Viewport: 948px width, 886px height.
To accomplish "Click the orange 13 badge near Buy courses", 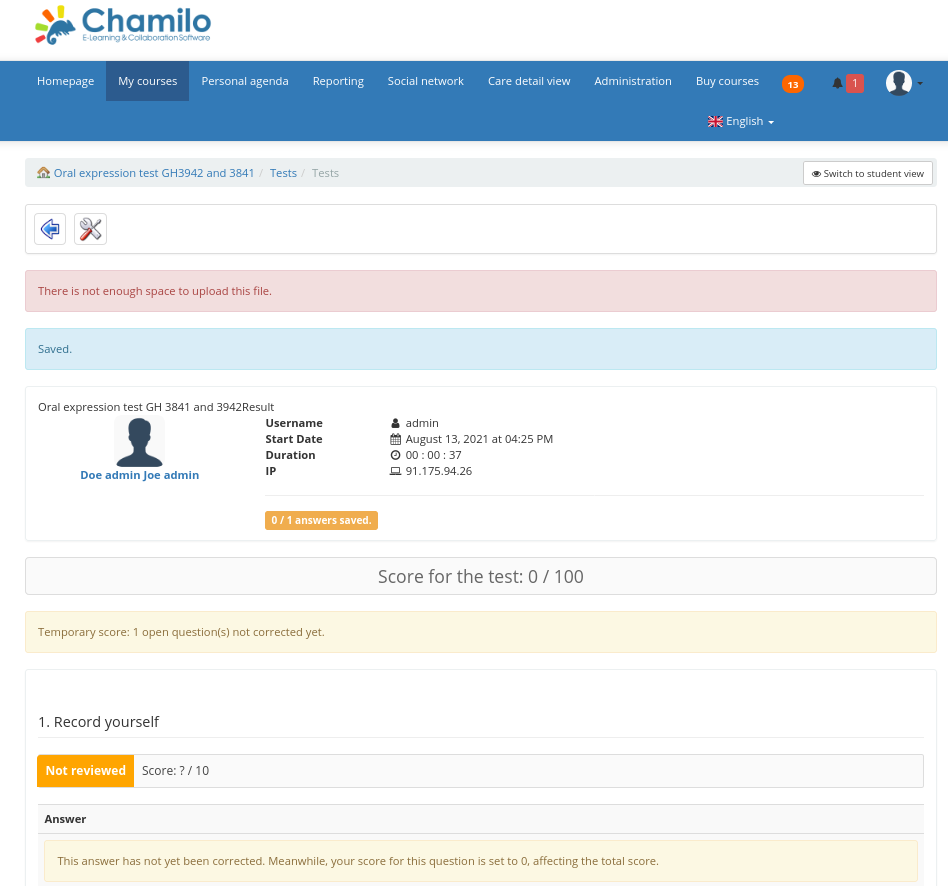I will coord(792,84).
